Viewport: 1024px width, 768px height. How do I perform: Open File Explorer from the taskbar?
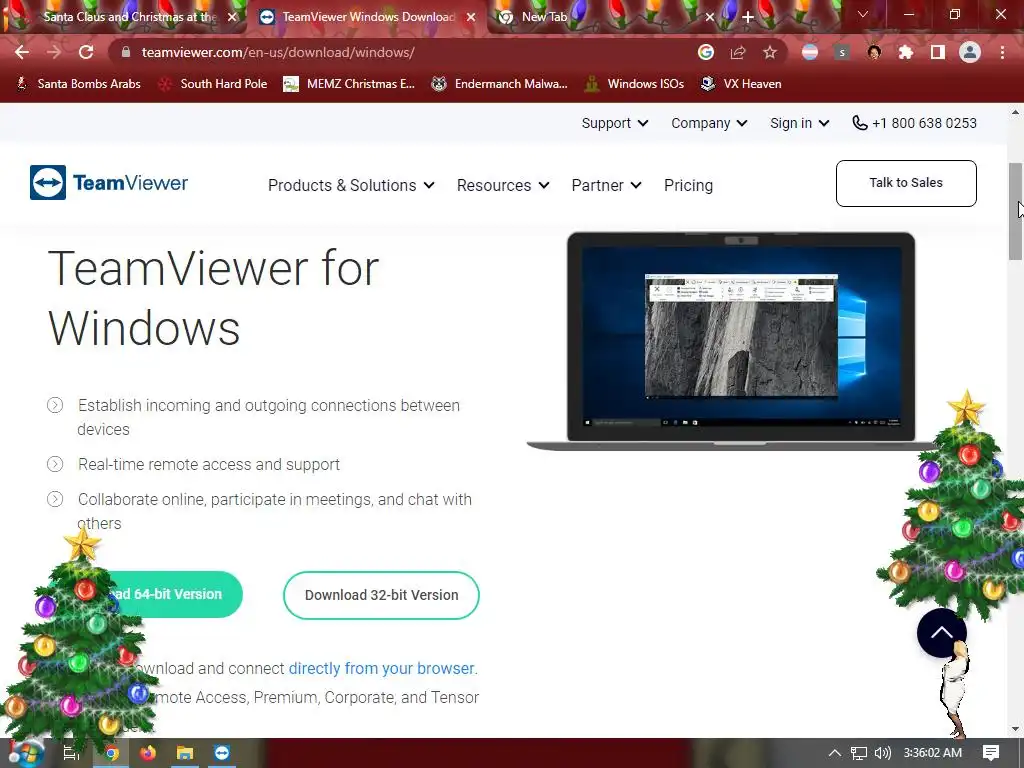point(185,754)
